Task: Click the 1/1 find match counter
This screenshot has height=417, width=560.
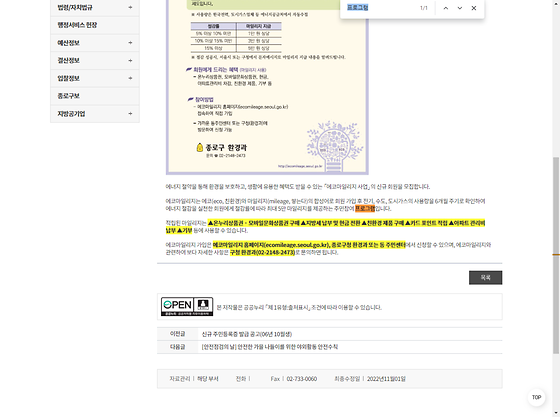Action: coord(424,8)
